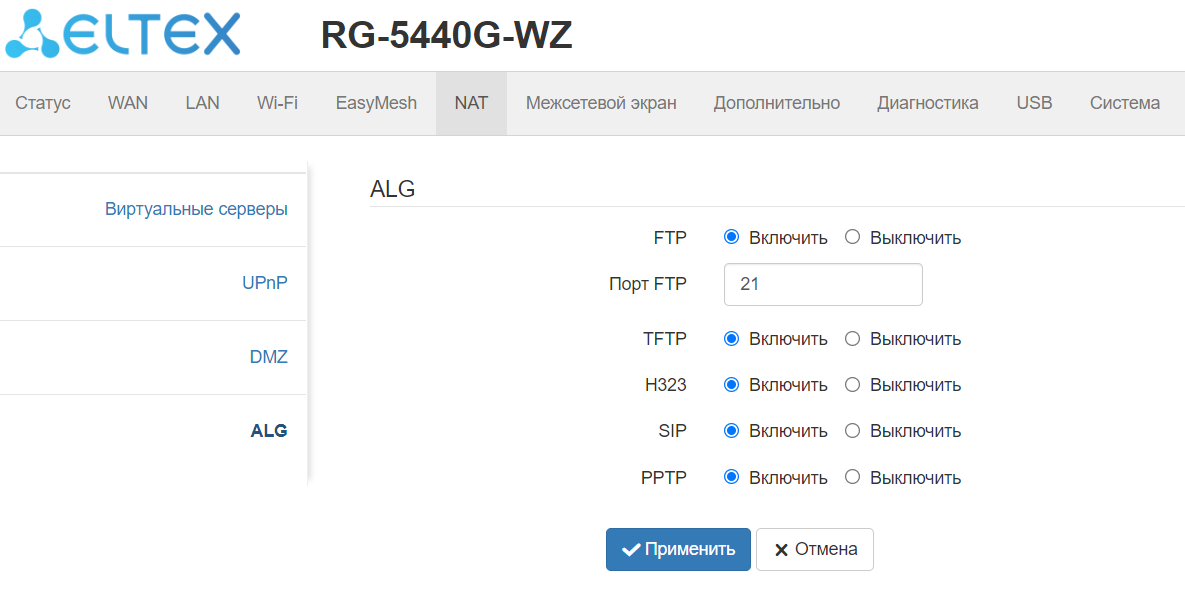
Task: Select Выключить for TFTP
Action: (852, 339)
